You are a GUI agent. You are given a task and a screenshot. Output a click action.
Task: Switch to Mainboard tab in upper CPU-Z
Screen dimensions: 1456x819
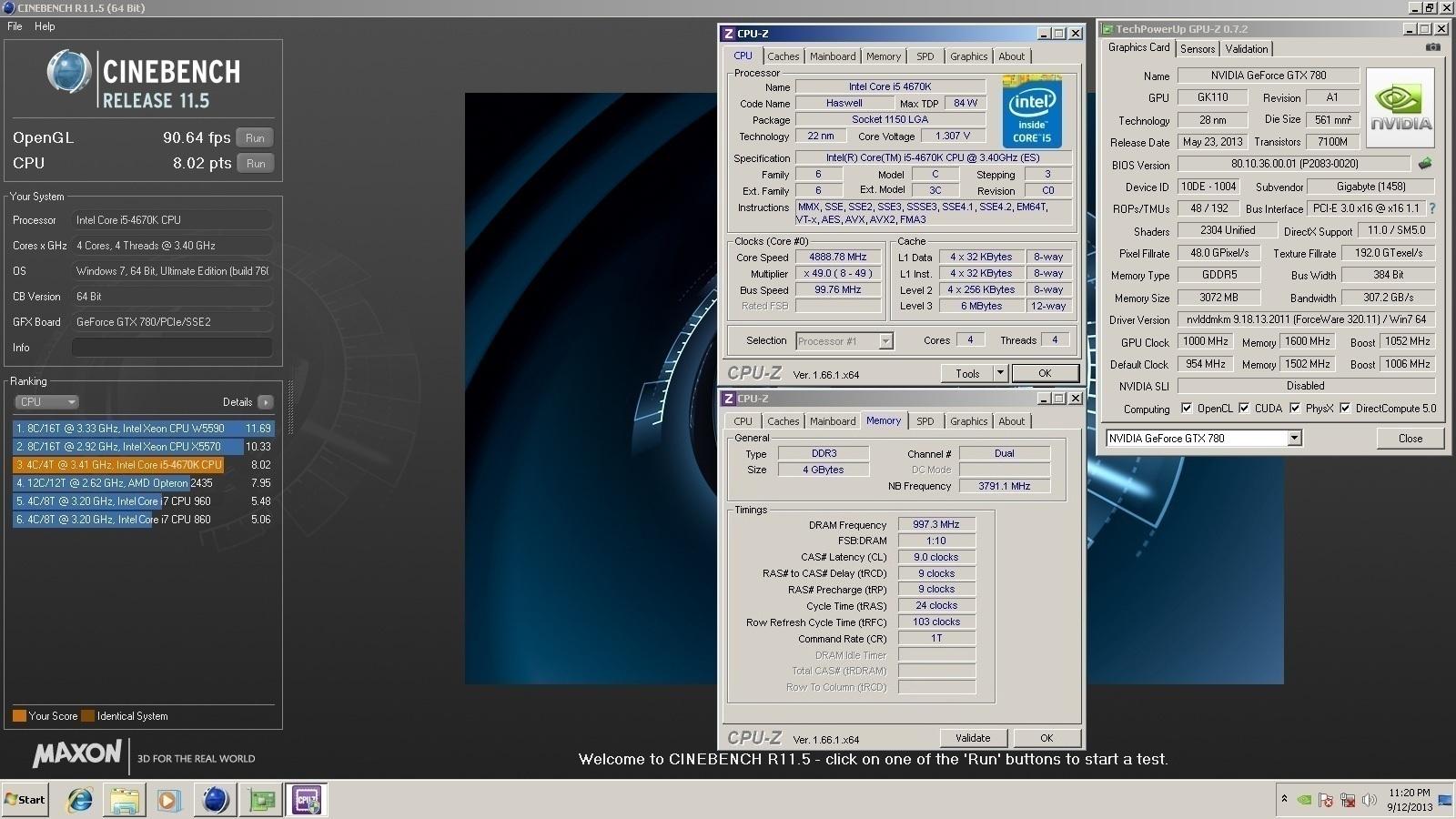[833, 56]
